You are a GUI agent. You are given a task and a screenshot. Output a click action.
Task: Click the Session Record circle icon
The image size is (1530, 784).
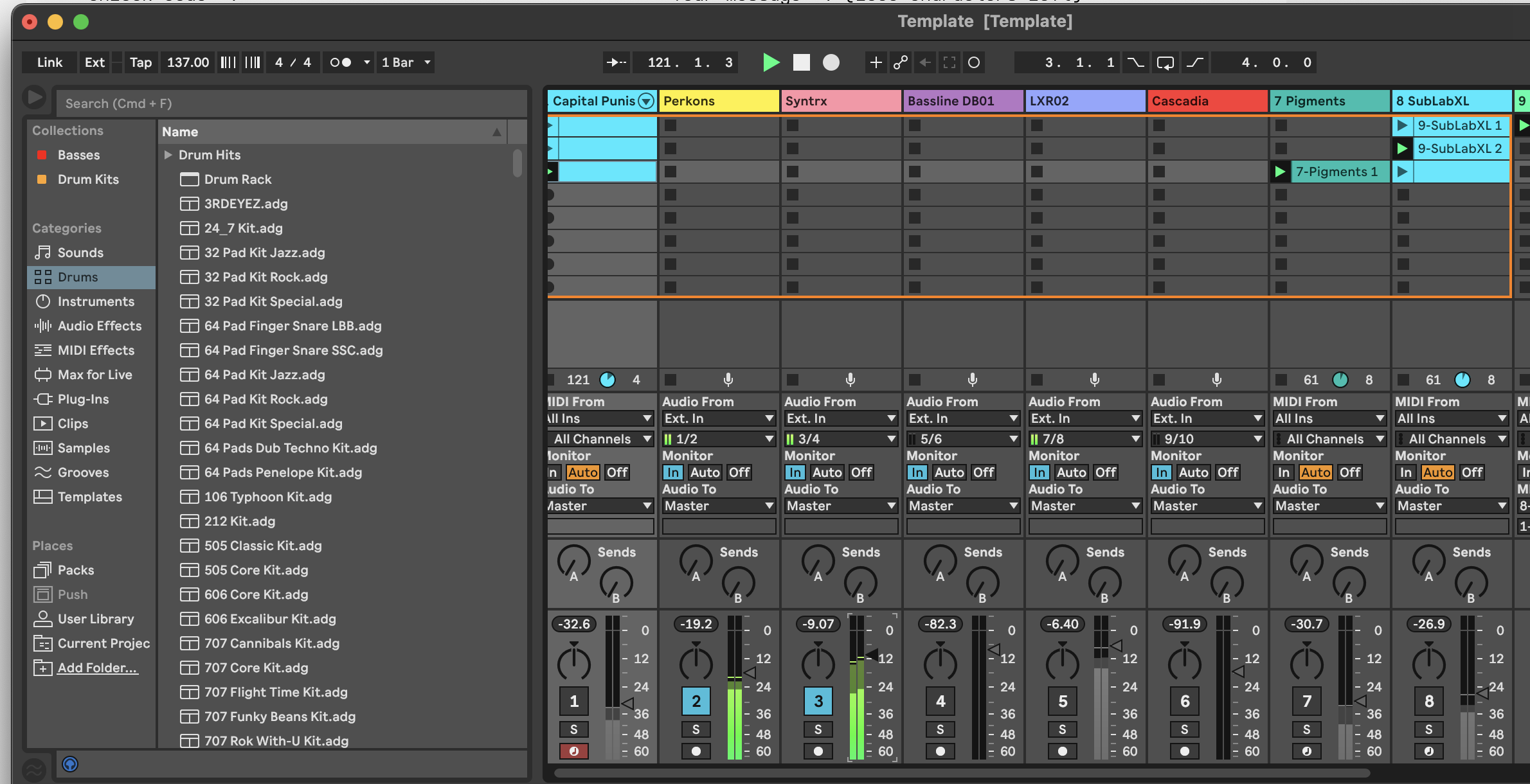(x=974, y=62)
